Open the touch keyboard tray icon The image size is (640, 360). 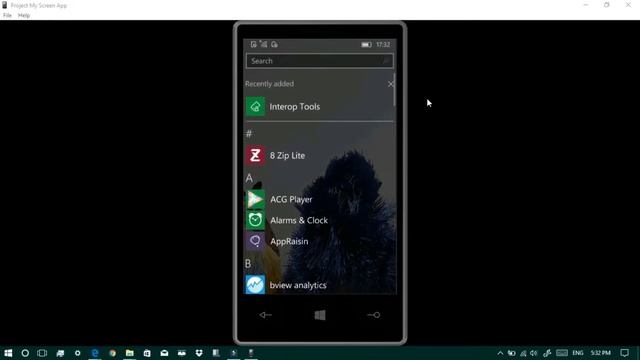562,353
